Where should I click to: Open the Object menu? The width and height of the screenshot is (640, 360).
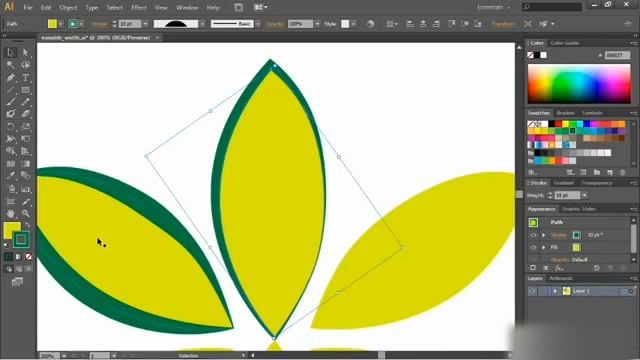(68, 8)
